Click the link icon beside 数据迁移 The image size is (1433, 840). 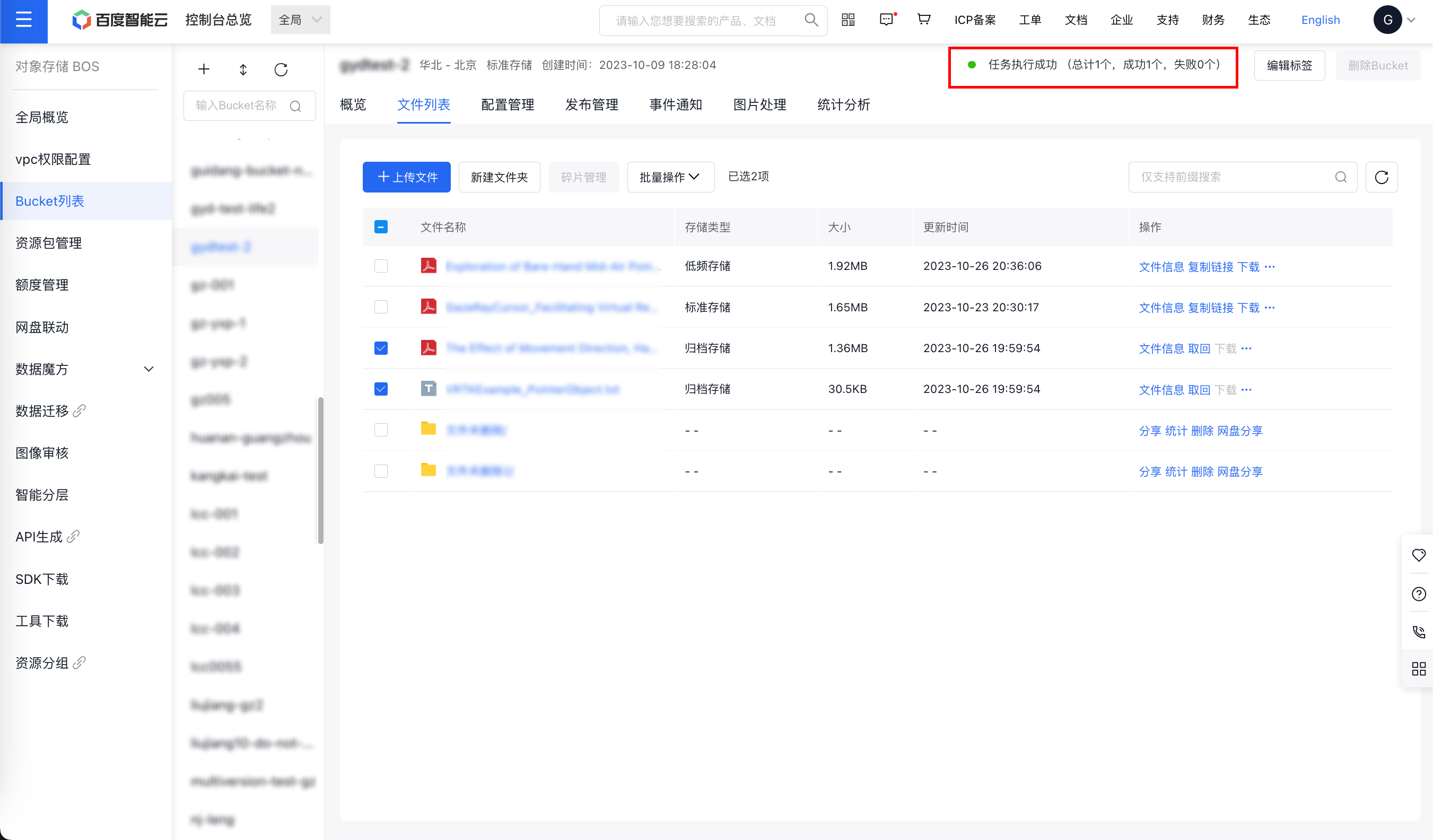coord(80,410)
